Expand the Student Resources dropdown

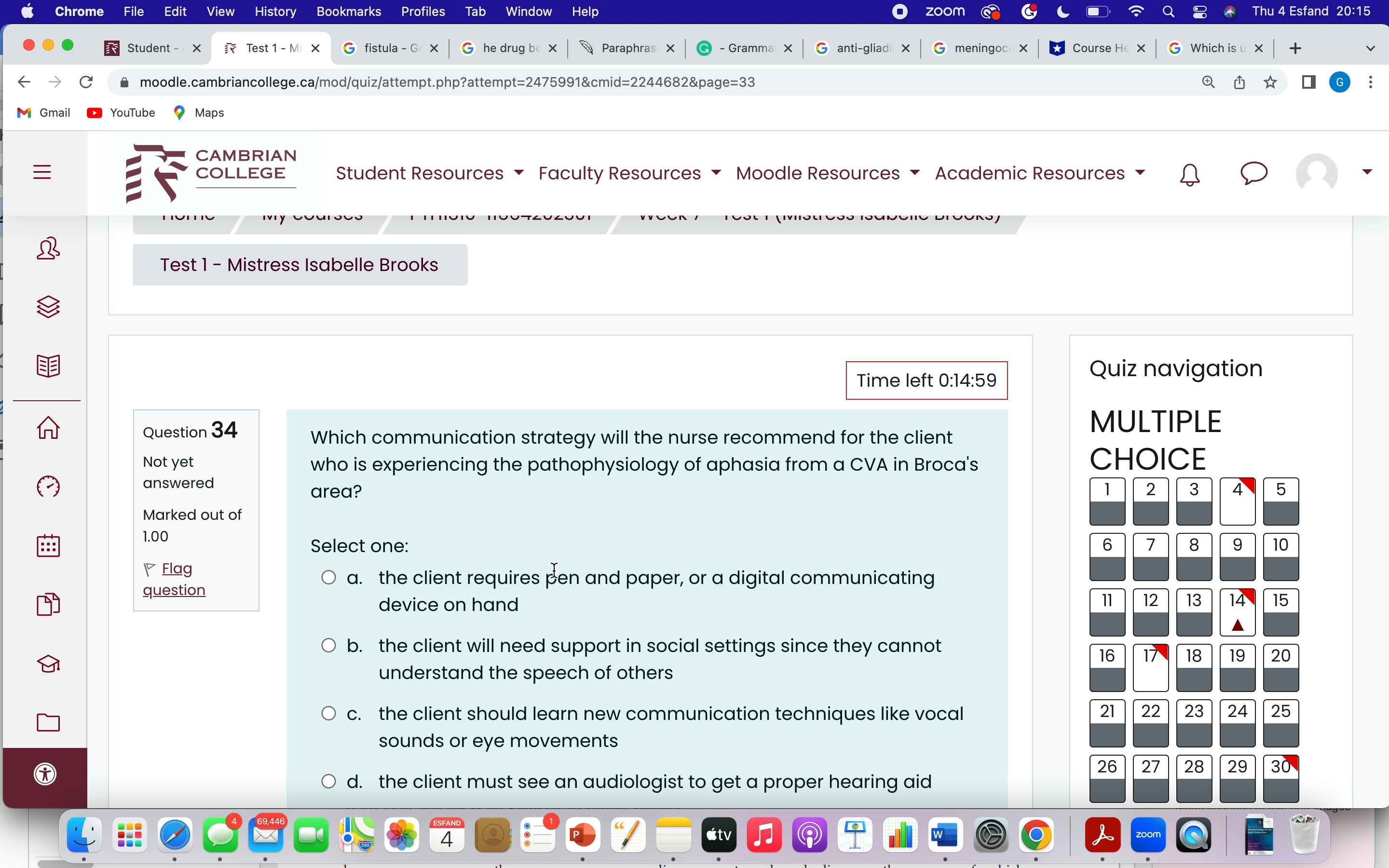tap(429, 174)
